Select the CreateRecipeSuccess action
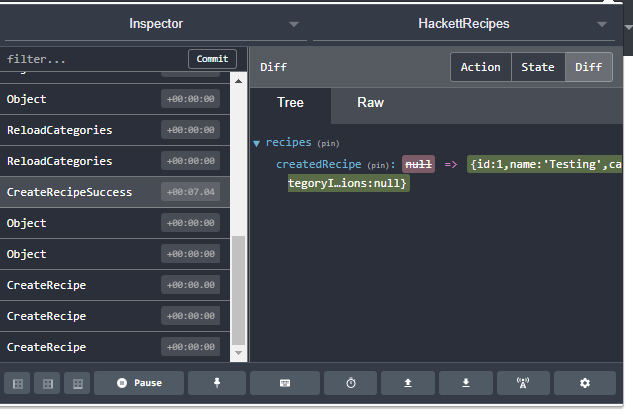 click(x=115, y=192)
